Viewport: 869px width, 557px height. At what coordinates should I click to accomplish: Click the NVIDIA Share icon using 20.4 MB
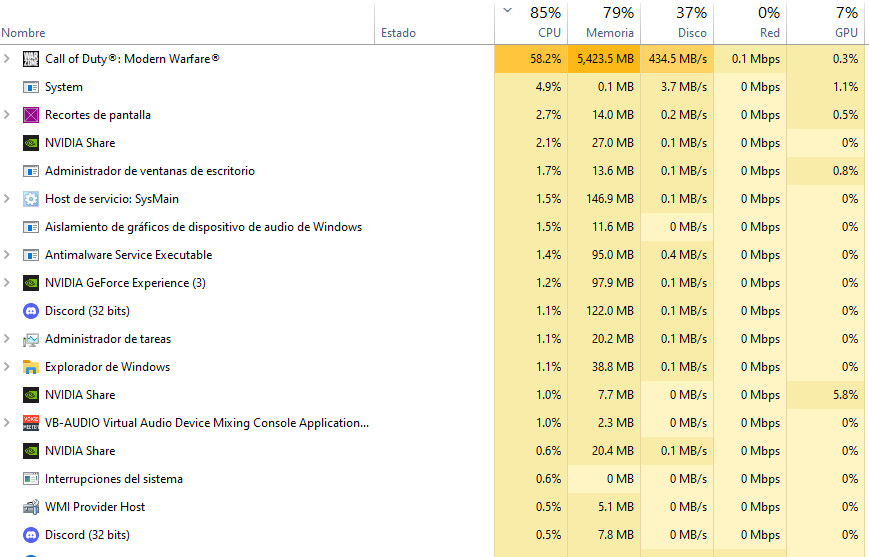pyautogui.click(x=30, y=451)
